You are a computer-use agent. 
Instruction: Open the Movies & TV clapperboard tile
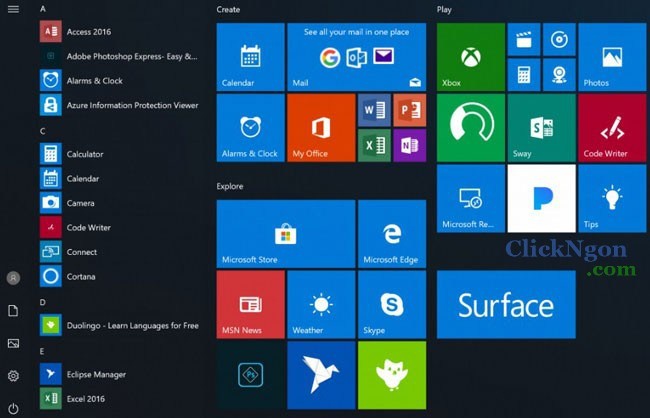[524, 39]
